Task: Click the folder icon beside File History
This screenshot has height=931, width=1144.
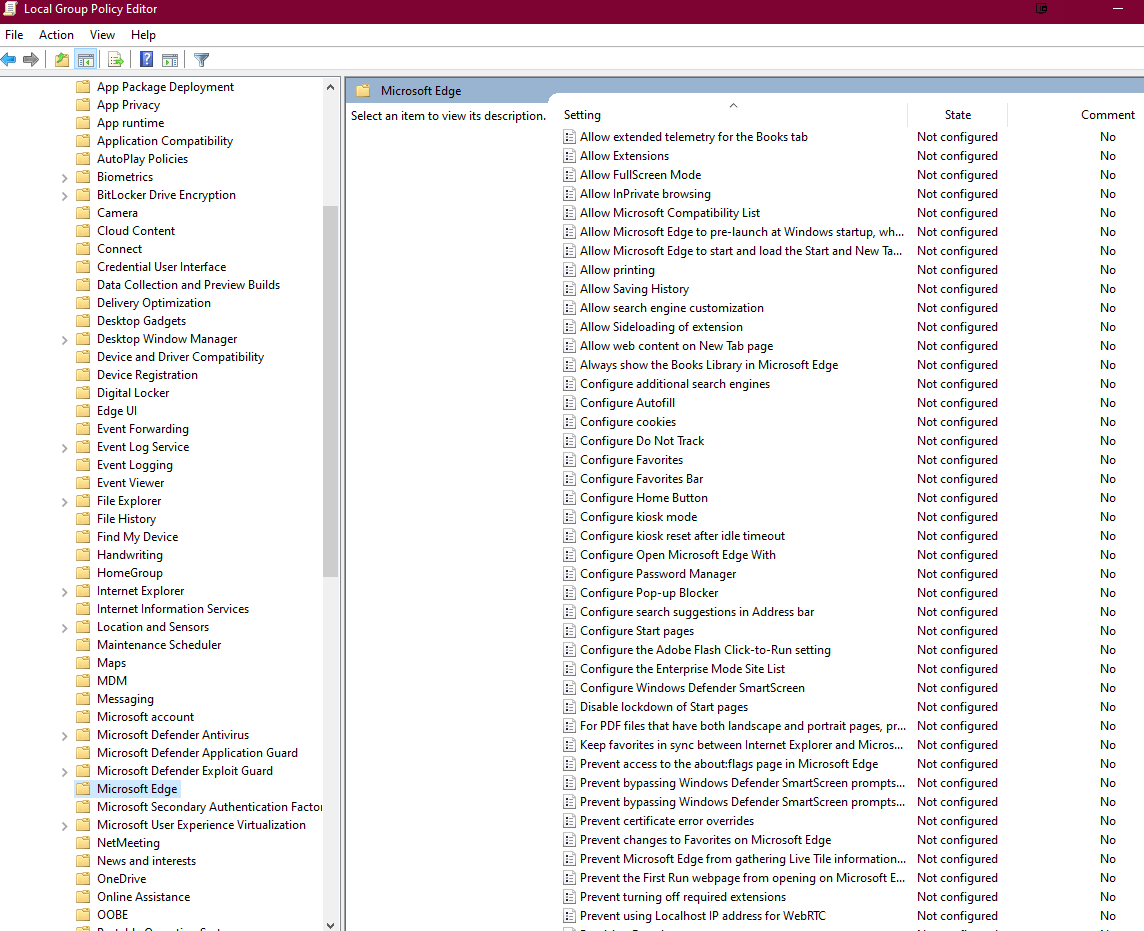Action: click(x=83, y=519)
